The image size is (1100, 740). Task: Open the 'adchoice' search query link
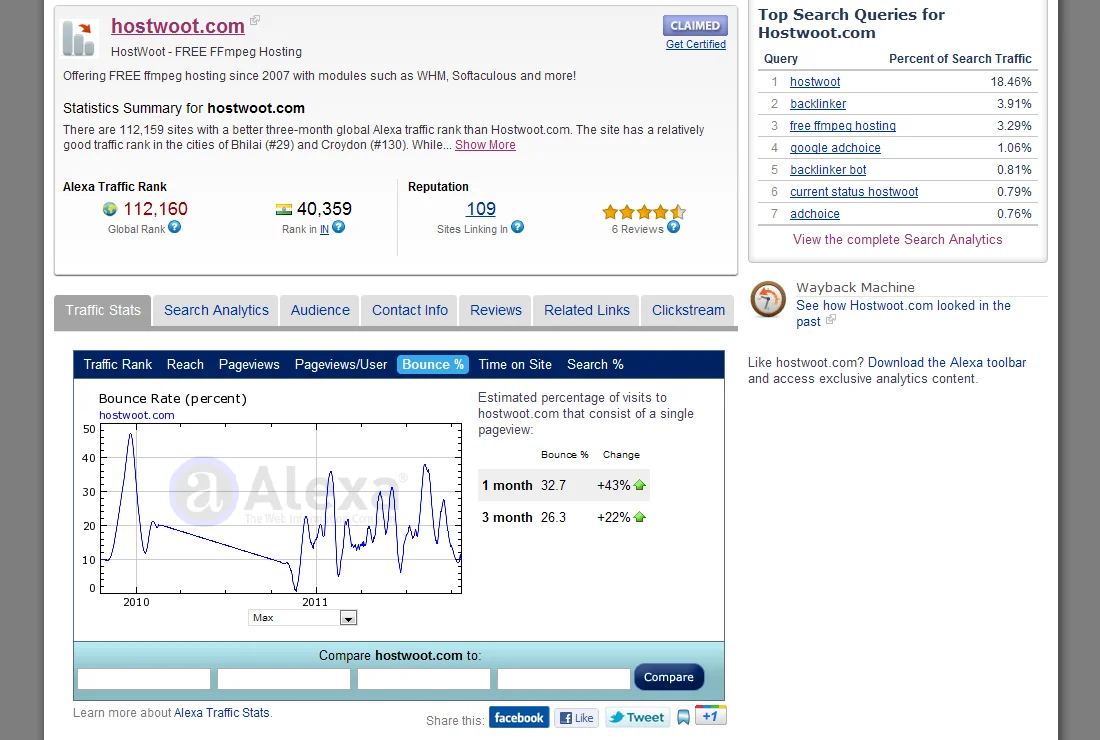pos(814,214)
